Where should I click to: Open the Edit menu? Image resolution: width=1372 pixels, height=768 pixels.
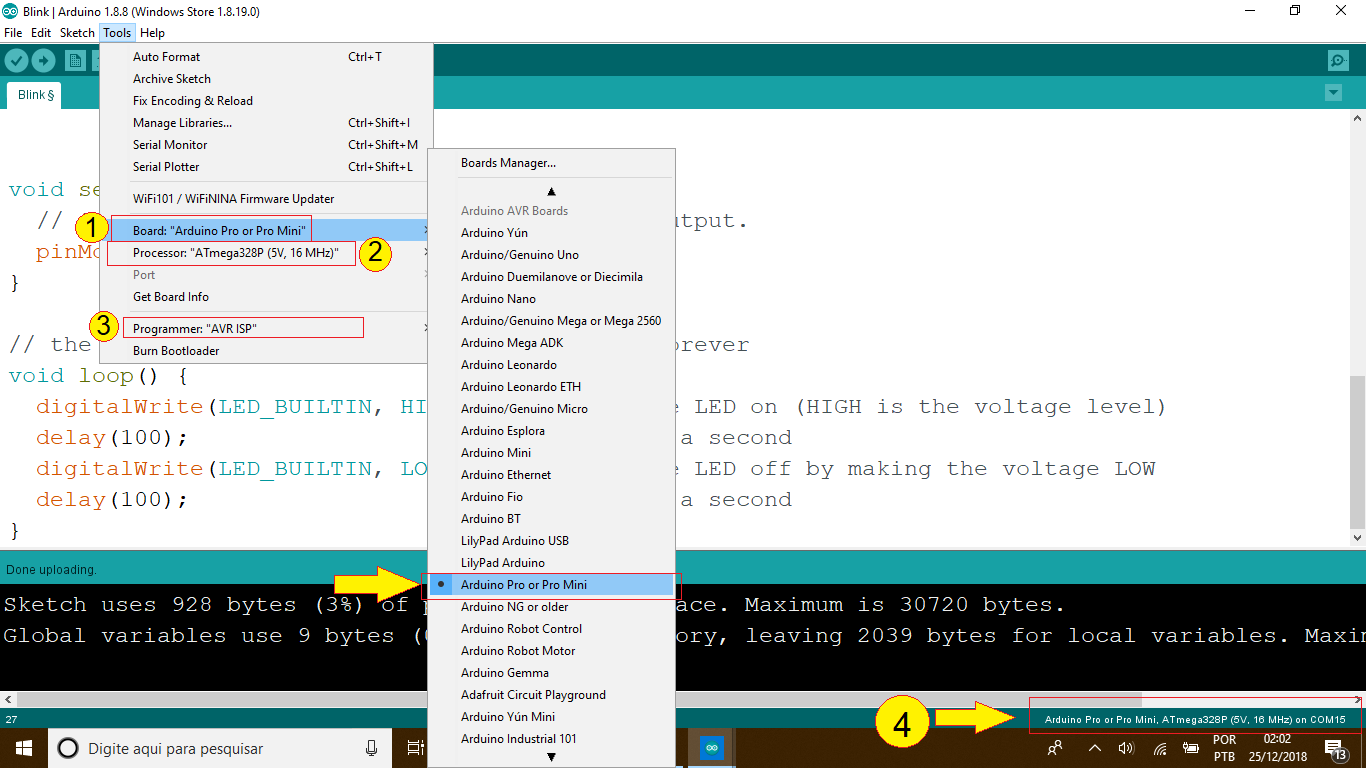point(41,33)
